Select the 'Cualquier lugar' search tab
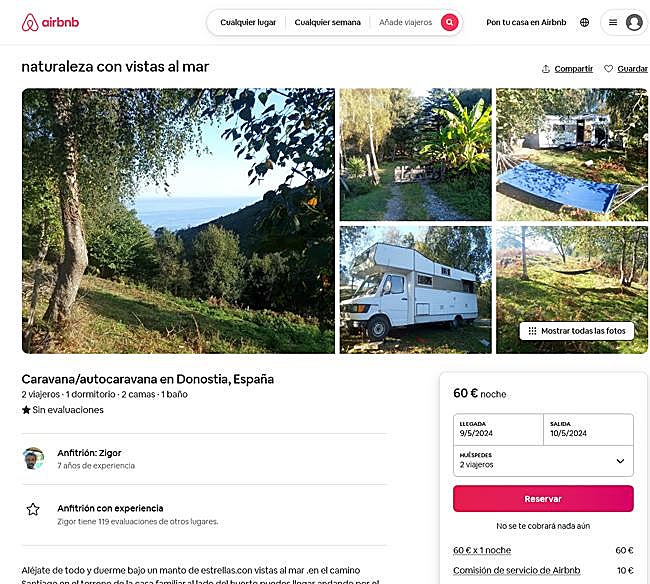650x584 pixels. (248, 22)
